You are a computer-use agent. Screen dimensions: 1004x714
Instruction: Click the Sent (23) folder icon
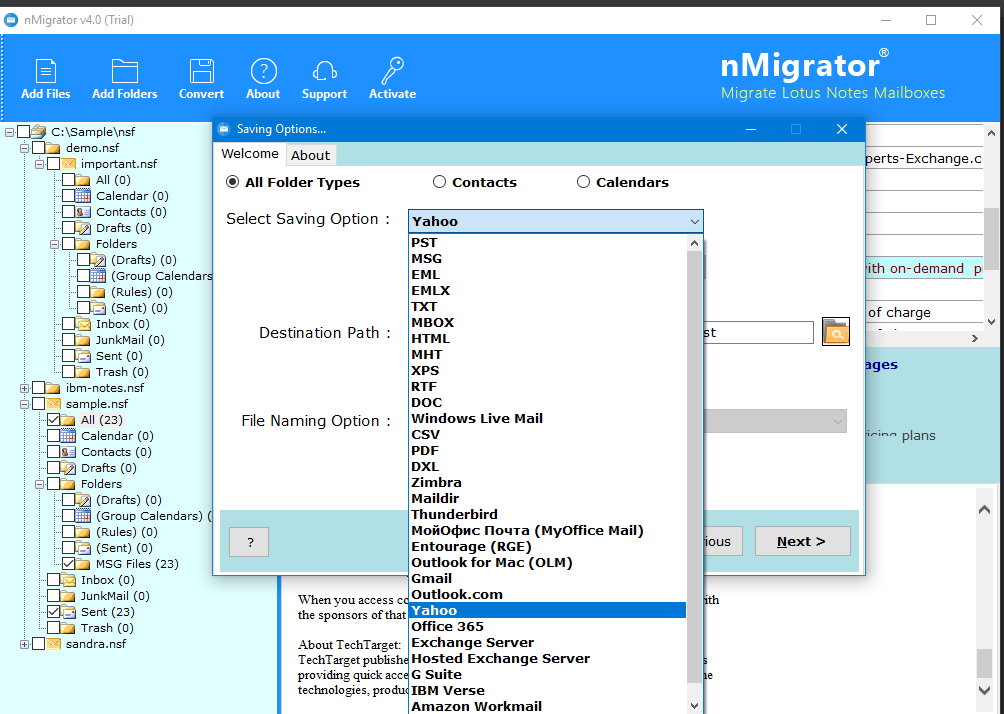69,612
